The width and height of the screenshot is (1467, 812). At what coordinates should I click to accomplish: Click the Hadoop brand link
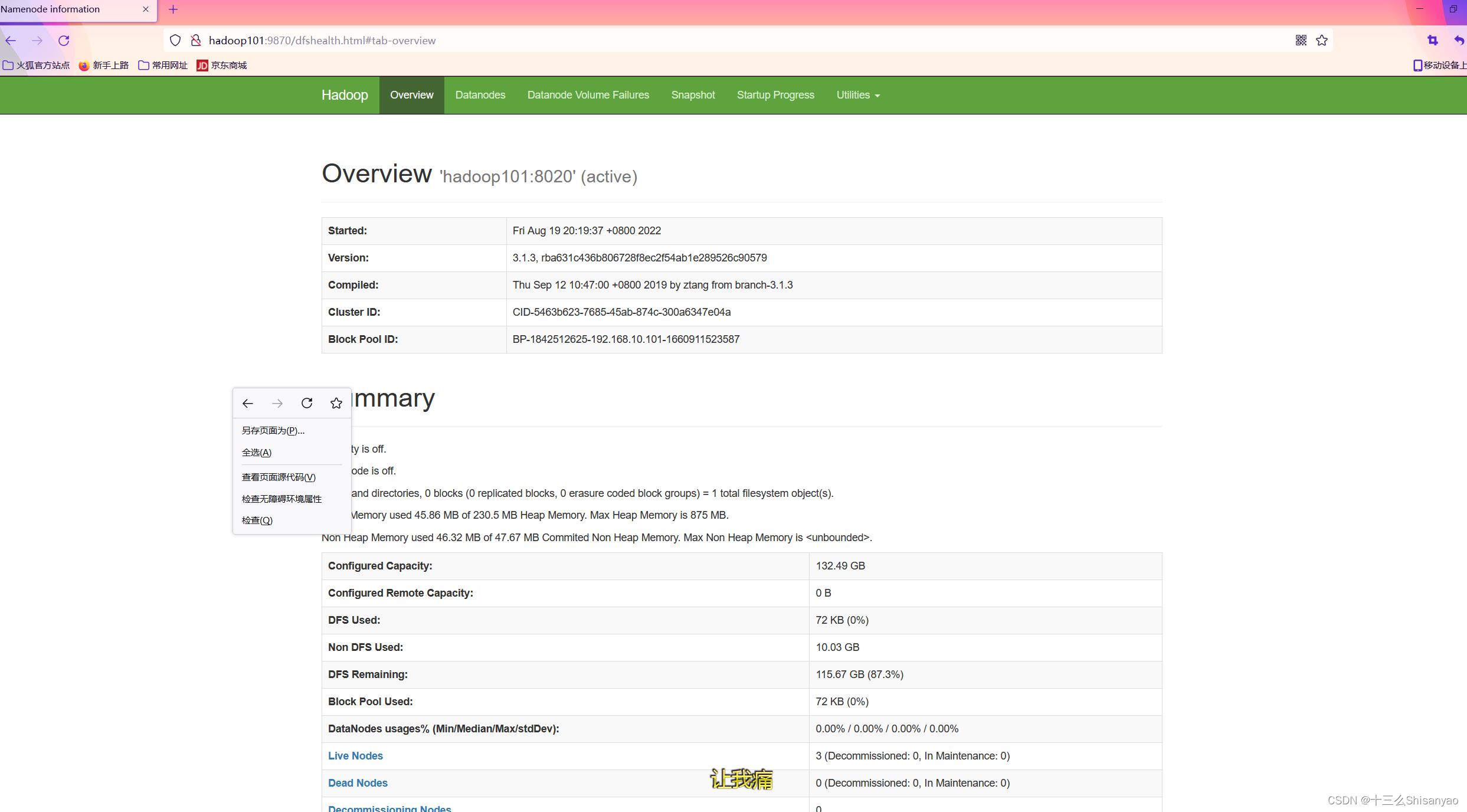pyautogui.click(x=345, y=95)
